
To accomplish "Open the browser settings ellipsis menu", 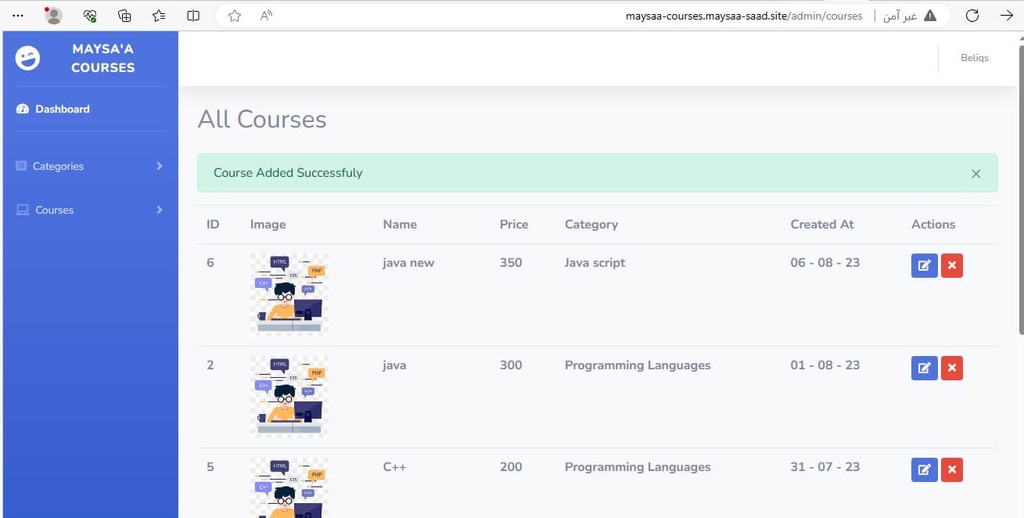I will coord(18,16).
